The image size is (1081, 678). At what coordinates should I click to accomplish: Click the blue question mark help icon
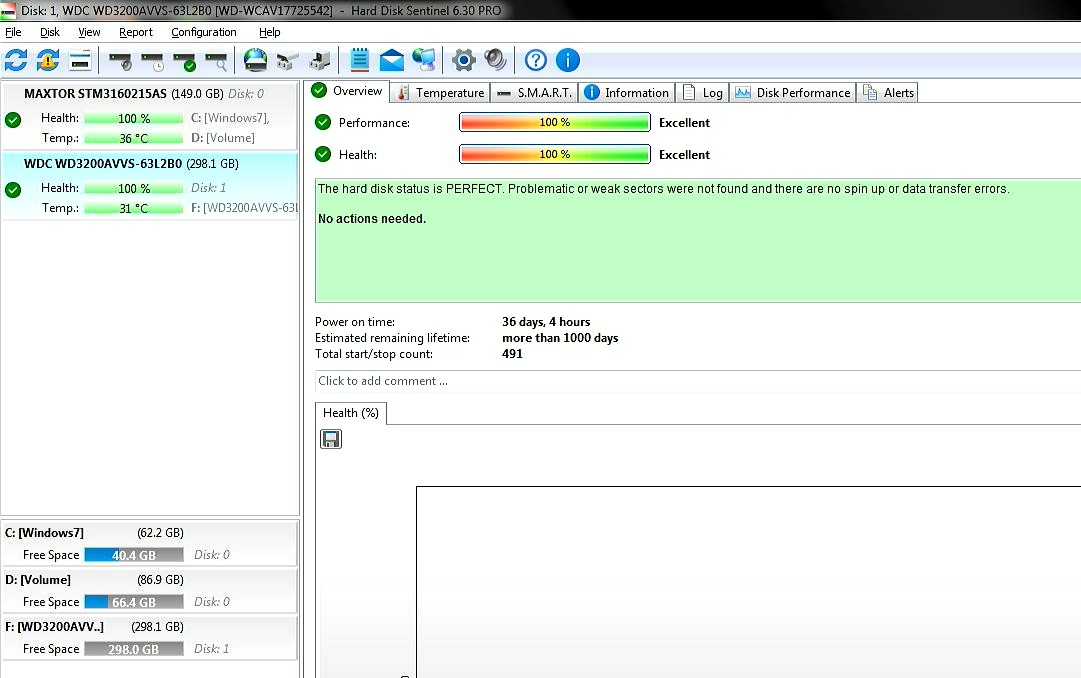coord(535,61)
